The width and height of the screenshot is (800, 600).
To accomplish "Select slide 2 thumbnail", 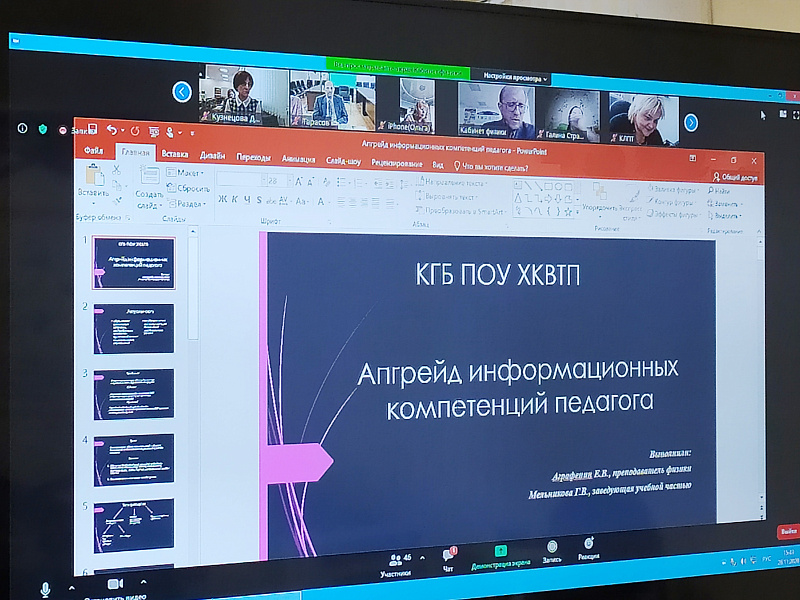I will point(134,329).
